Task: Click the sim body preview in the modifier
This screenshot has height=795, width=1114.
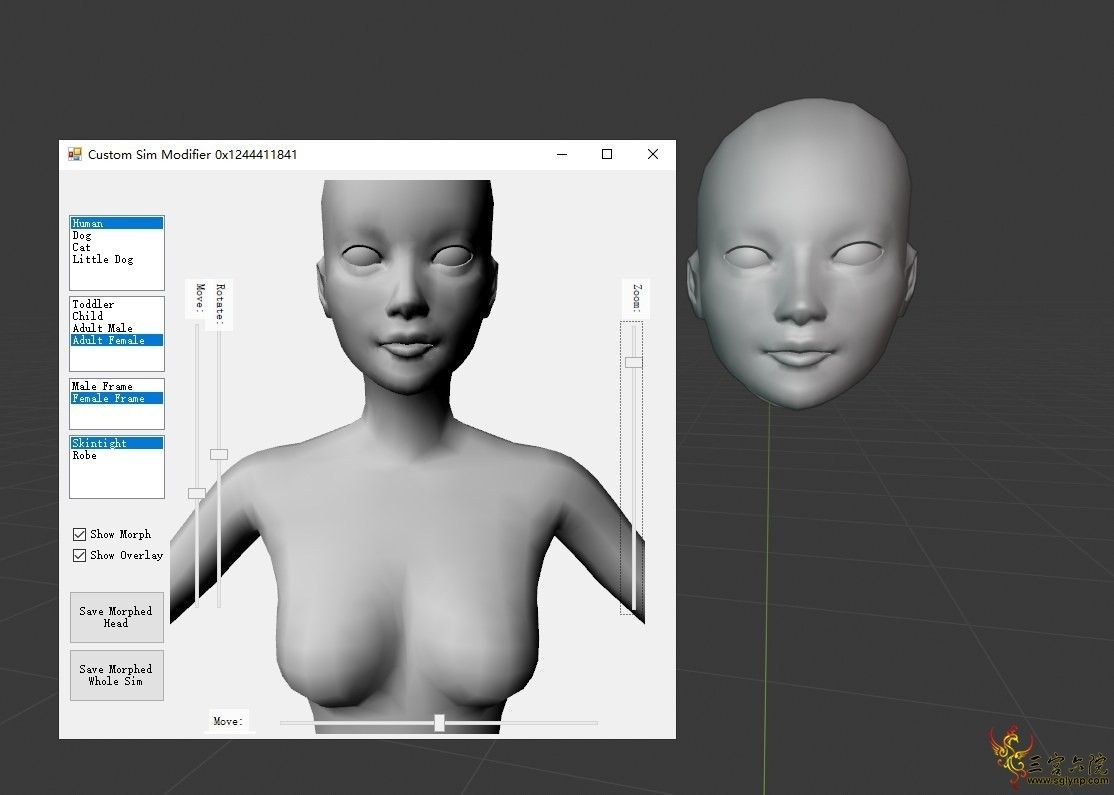Action: (407, 455)
